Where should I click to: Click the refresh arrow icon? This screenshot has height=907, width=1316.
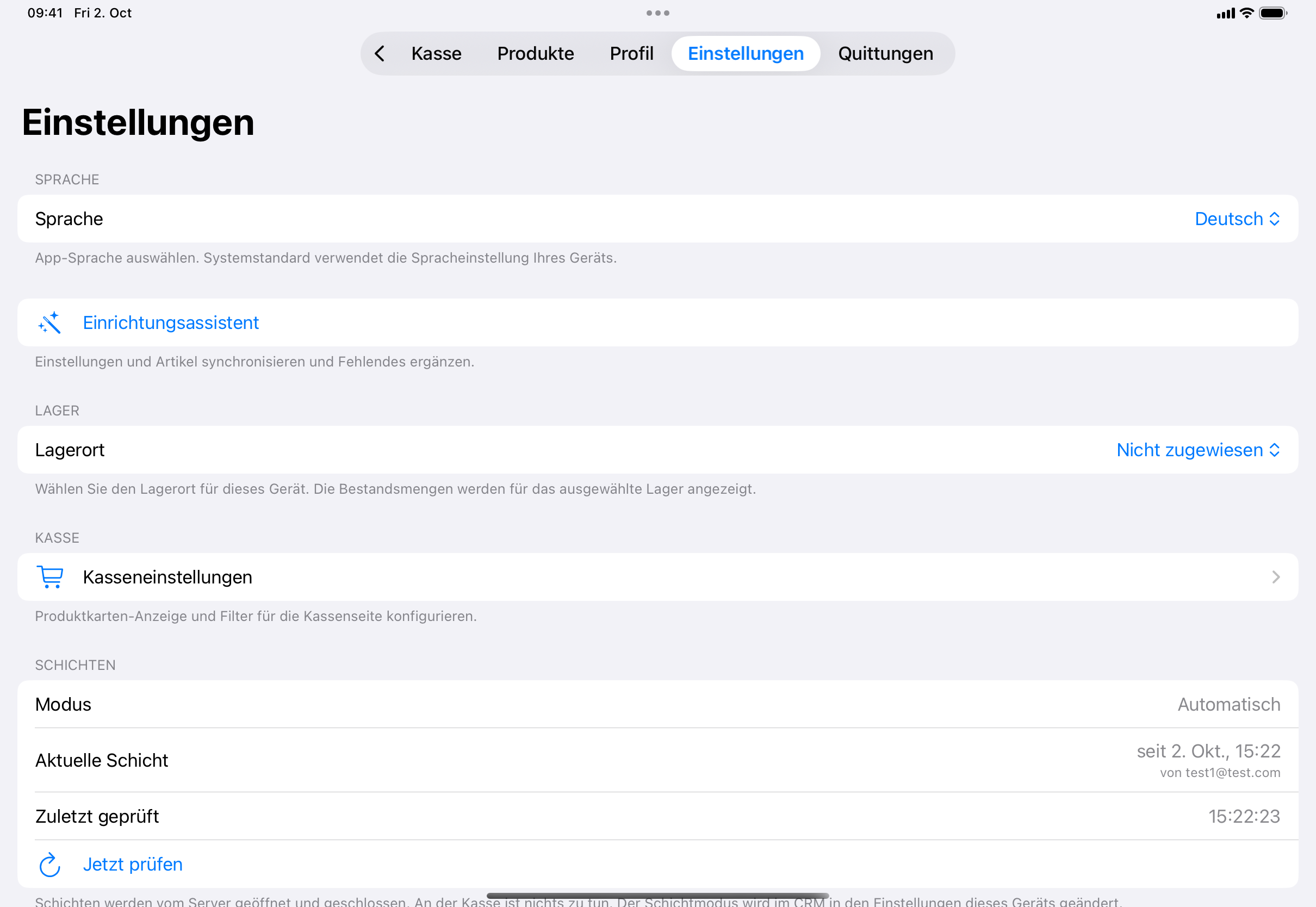coord(50,865)
